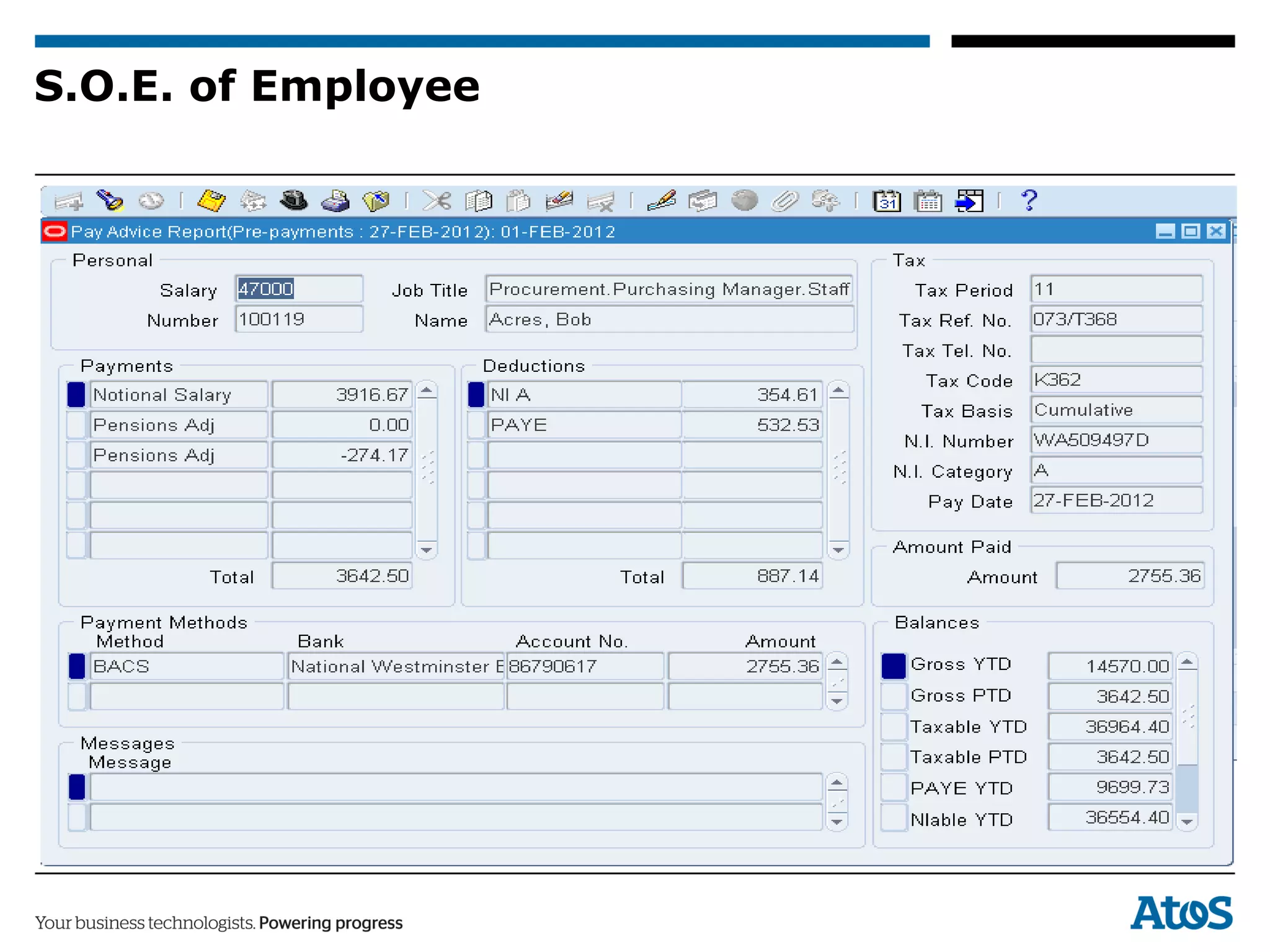Select the BACS payment method row indicator
1270x952 pixels.
77,666
